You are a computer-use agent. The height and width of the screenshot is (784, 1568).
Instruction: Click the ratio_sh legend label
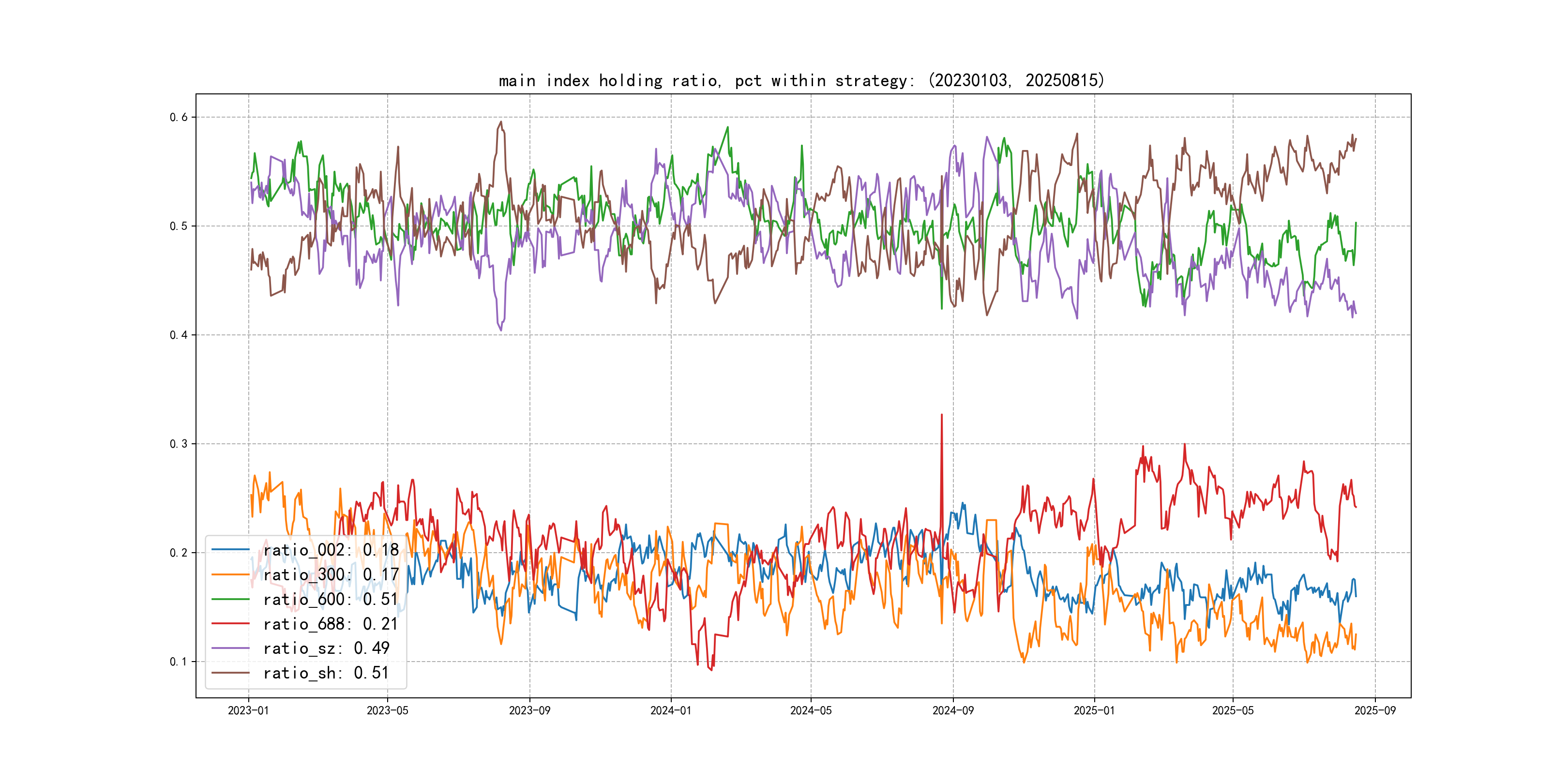click(x=326, y=673)
